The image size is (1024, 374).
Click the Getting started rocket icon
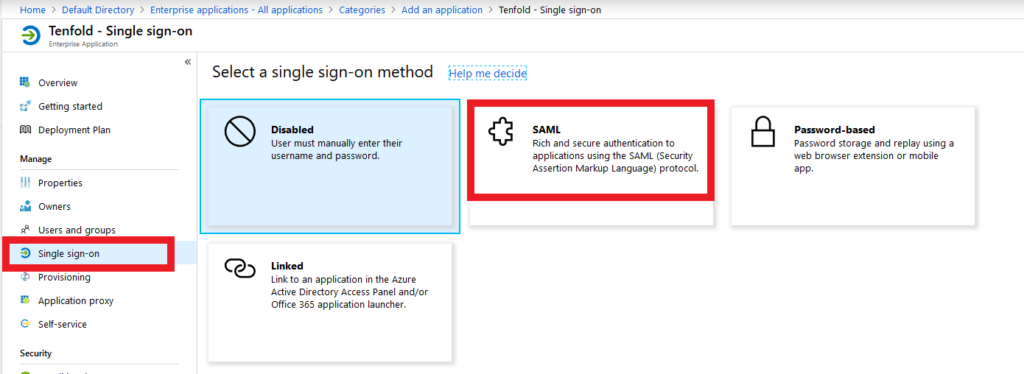click(25, 106)
